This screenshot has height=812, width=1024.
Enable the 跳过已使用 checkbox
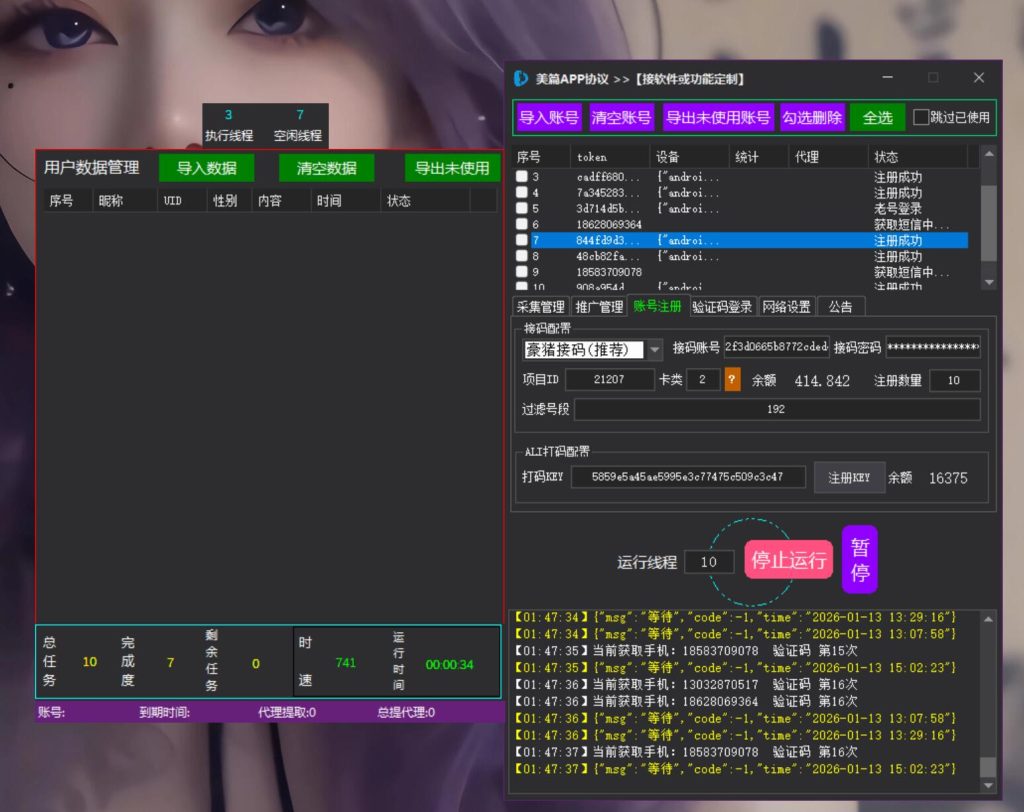pos(921,117)
